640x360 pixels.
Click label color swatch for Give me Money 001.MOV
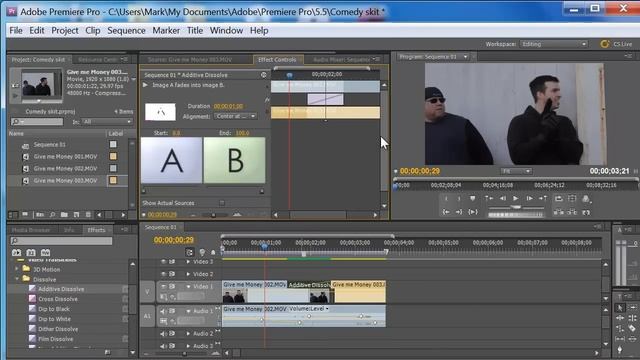pyautogui.click(x=113, y=156)
